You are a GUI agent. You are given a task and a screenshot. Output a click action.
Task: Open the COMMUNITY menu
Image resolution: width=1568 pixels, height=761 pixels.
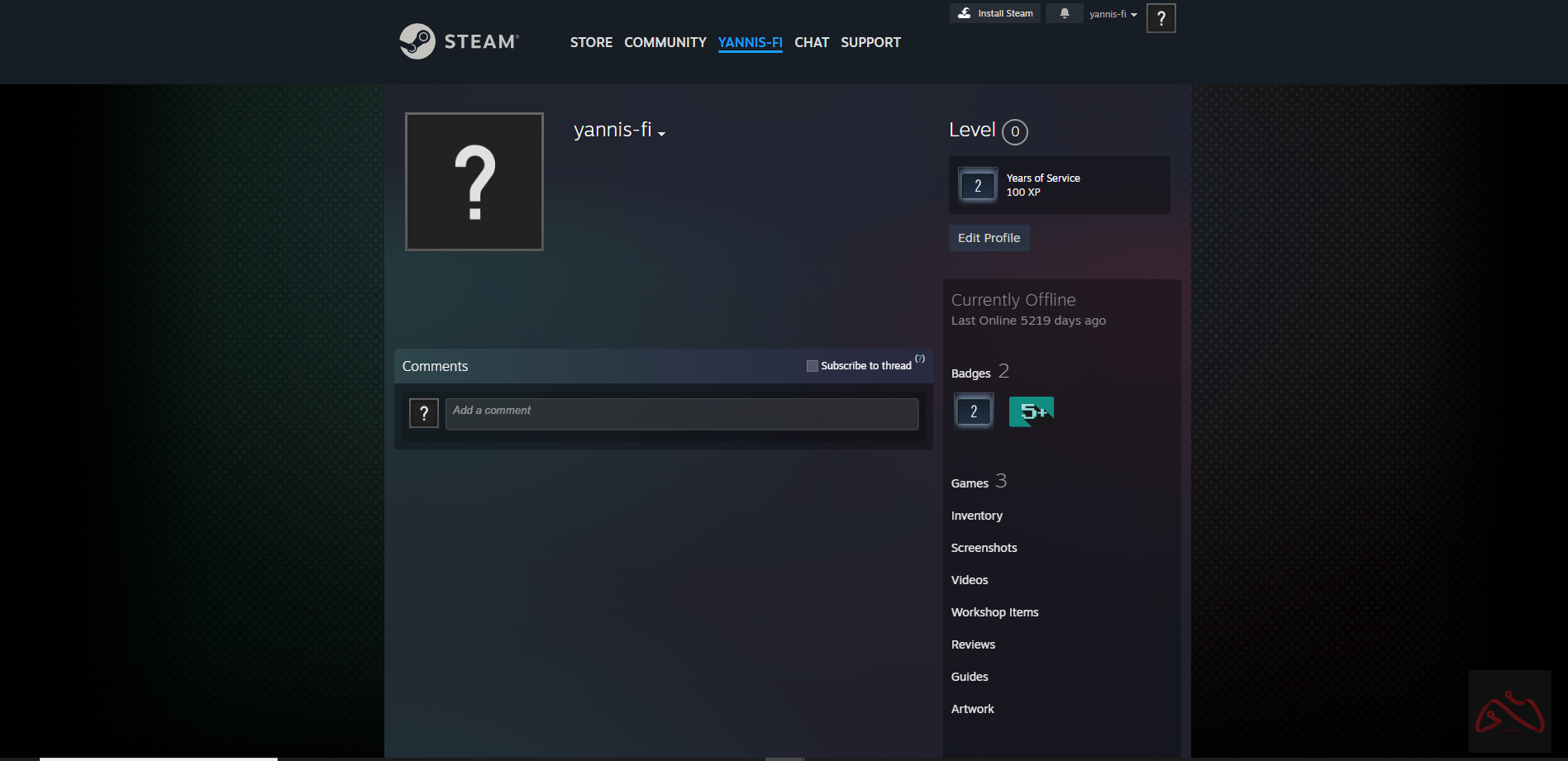[x=665, y=42]
